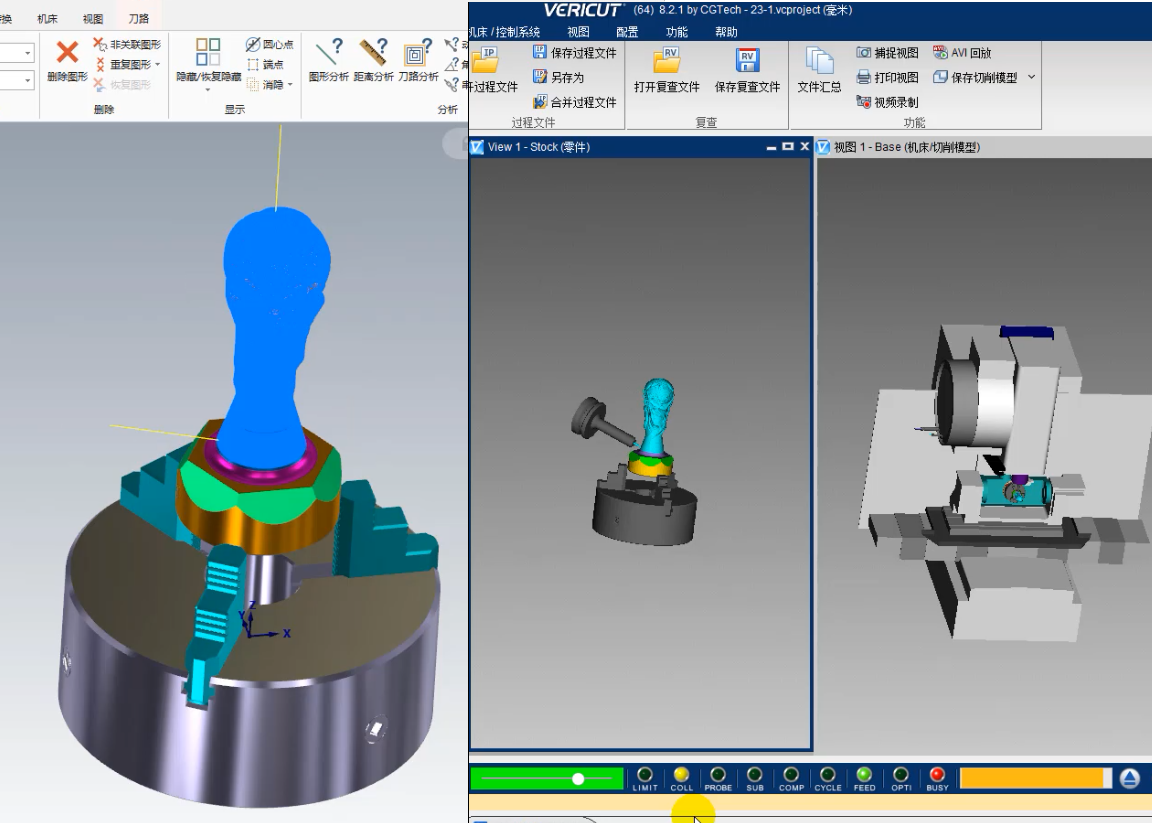
Task: Expand the duplicate geometry dropdown arrow
Action: (157, 65)
